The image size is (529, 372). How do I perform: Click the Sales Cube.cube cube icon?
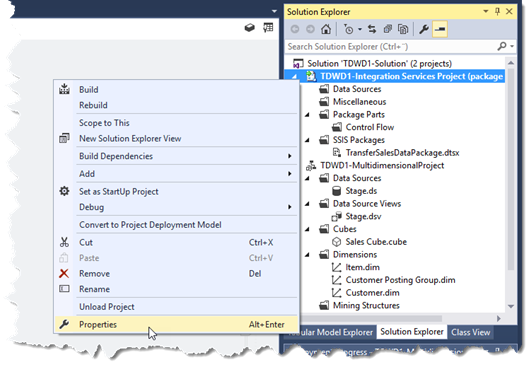336,242
